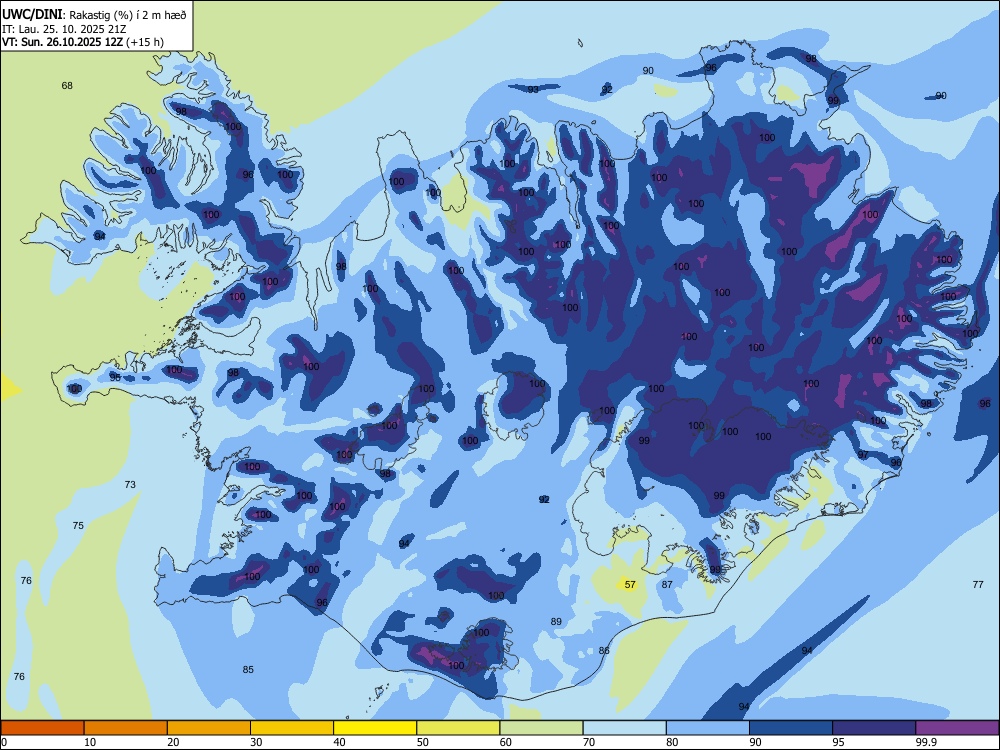Click the '85' humidity value over the sea
The width and height of the screenshot is (1000, 750).
(x=248, y=669)
